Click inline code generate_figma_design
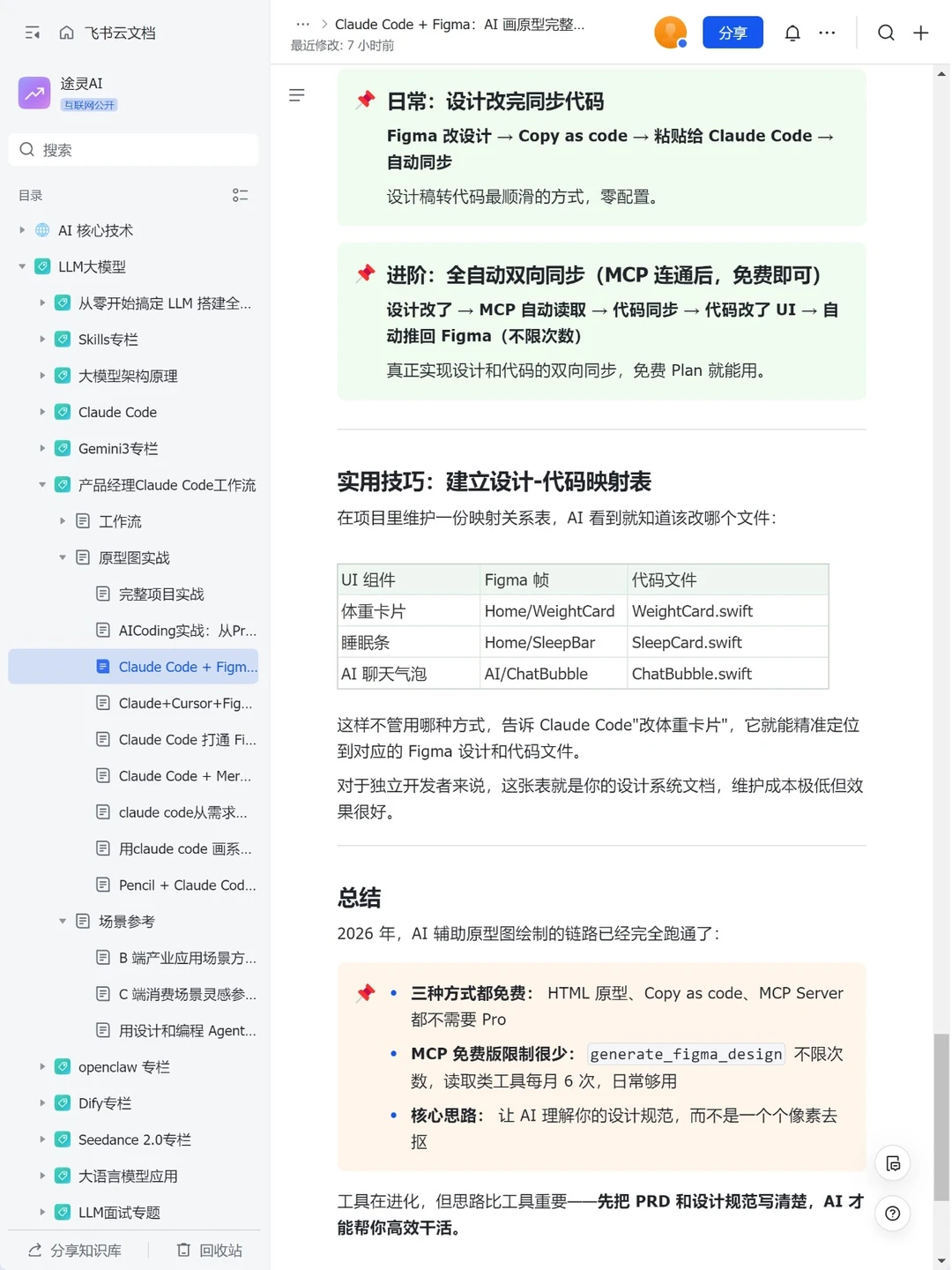 point(686,1054)
